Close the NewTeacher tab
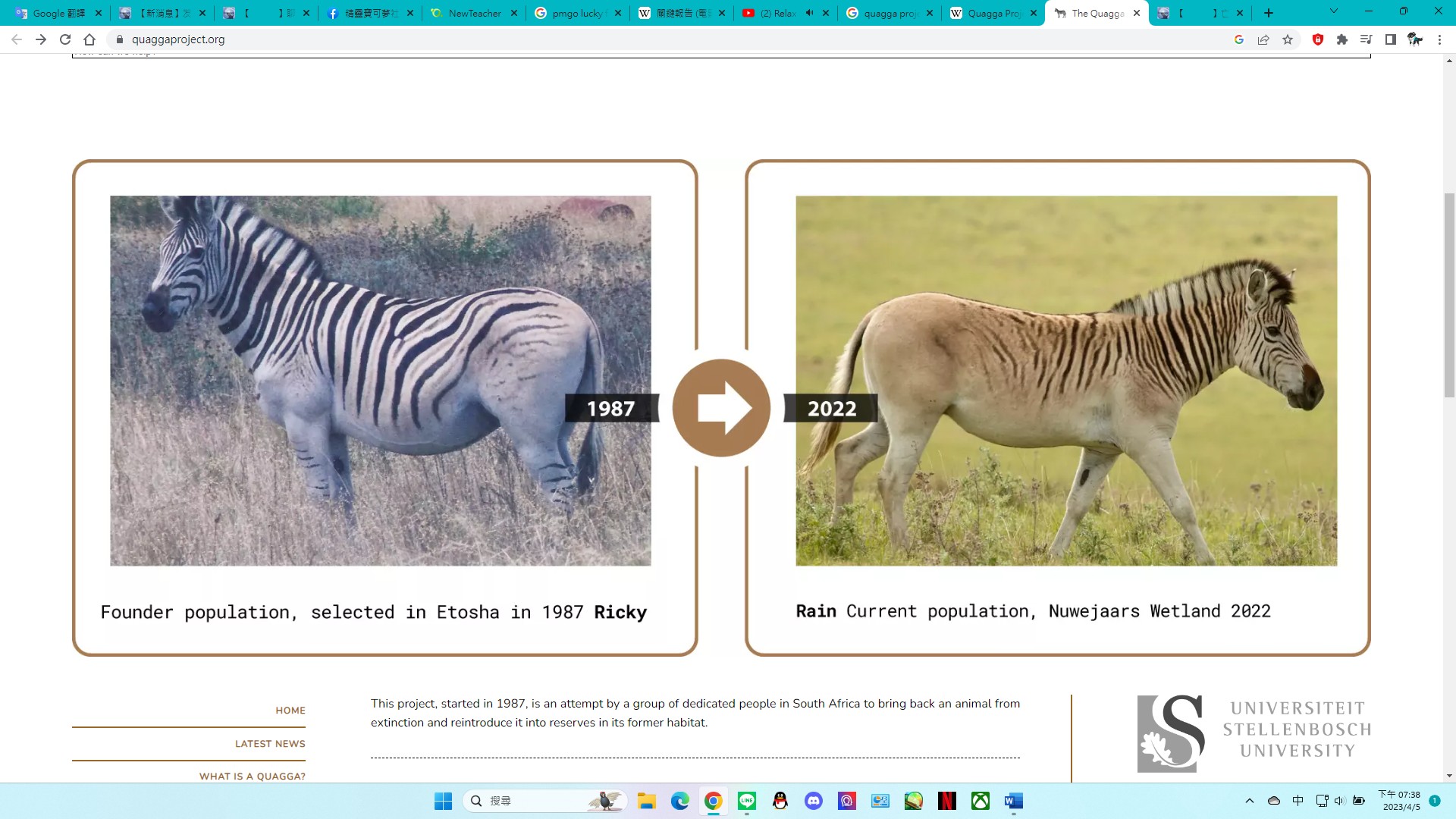This screenshot has height=819, width=1456. point(514,13)
